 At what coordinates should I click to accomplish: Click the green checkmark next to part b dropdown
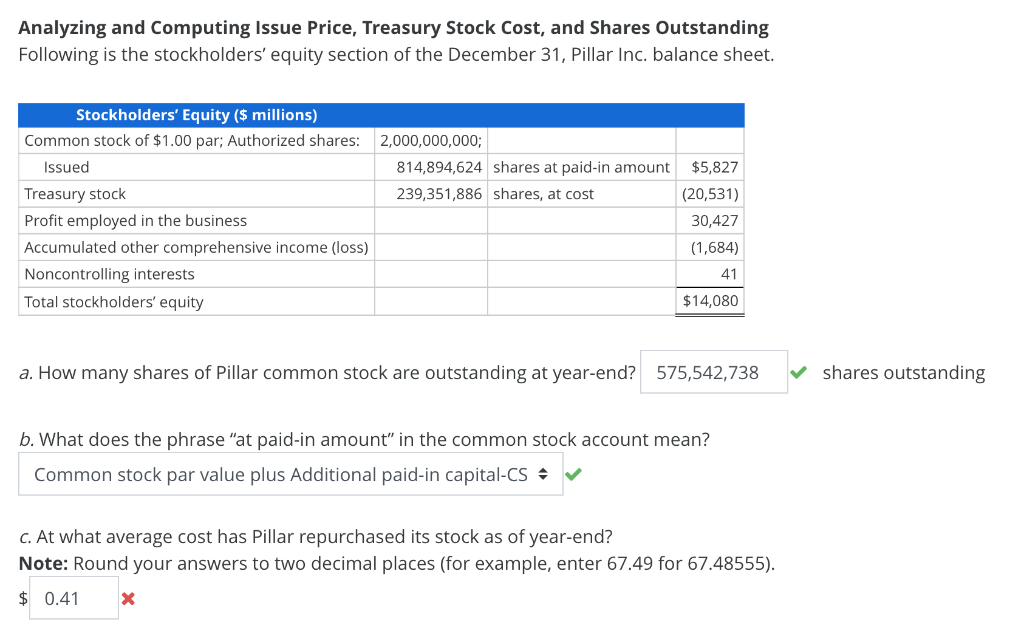tap(573, 473)
